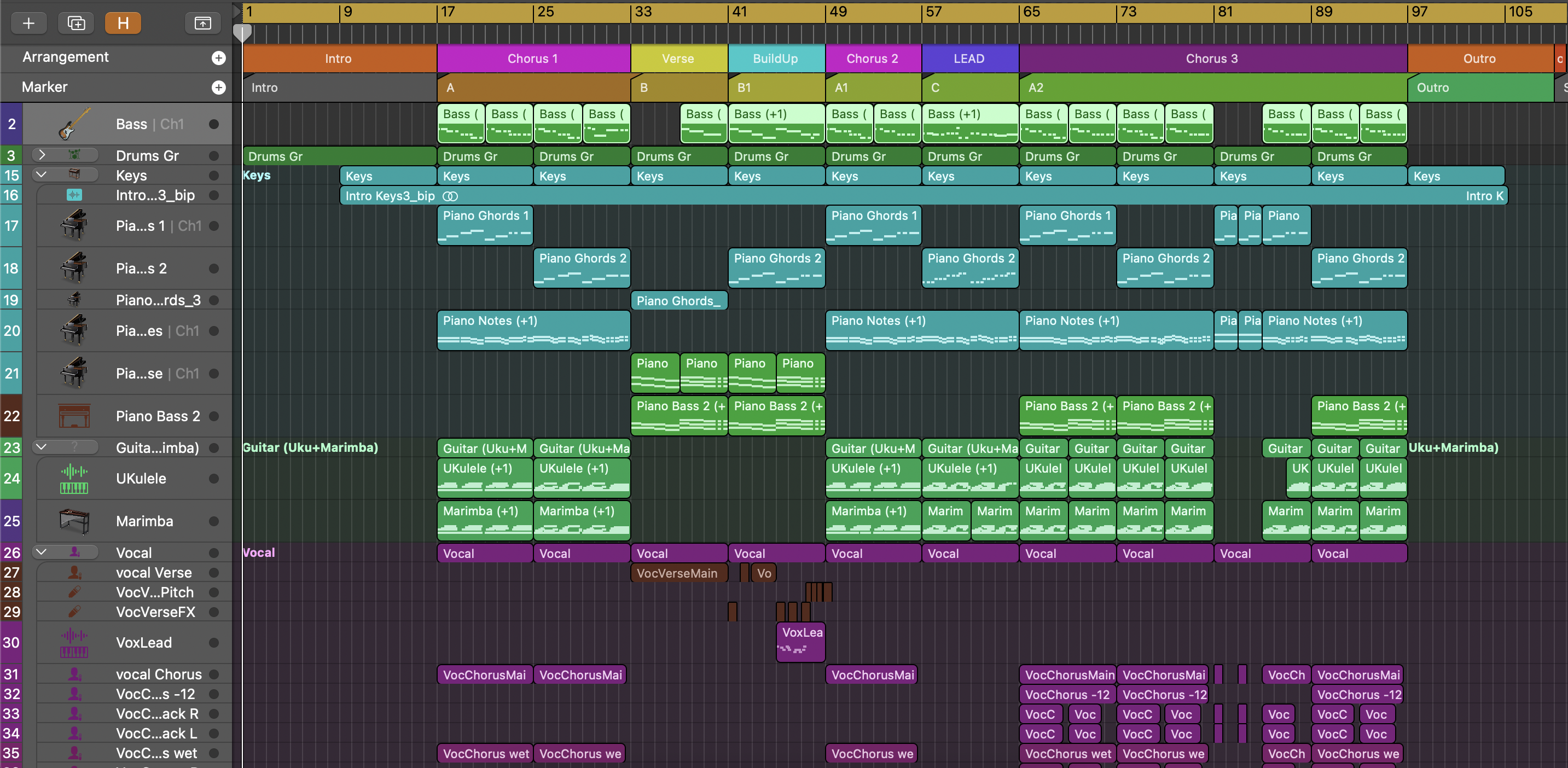Add a new arrangement marker with plus
1568x768 pixels.
click(x=218, y=58)
